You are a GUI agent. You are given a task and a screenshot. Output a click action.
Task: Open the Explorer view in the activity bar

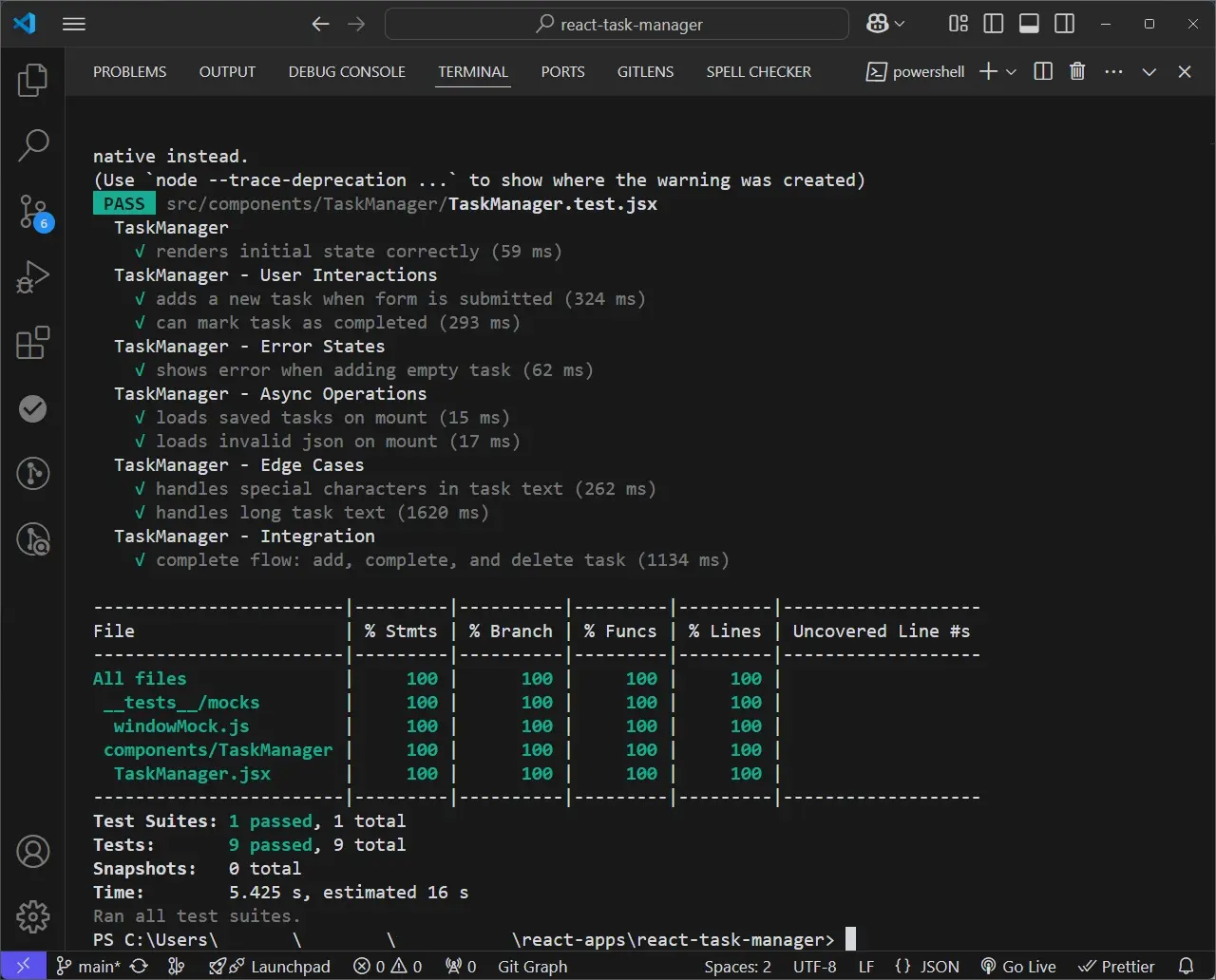[32, 80]
